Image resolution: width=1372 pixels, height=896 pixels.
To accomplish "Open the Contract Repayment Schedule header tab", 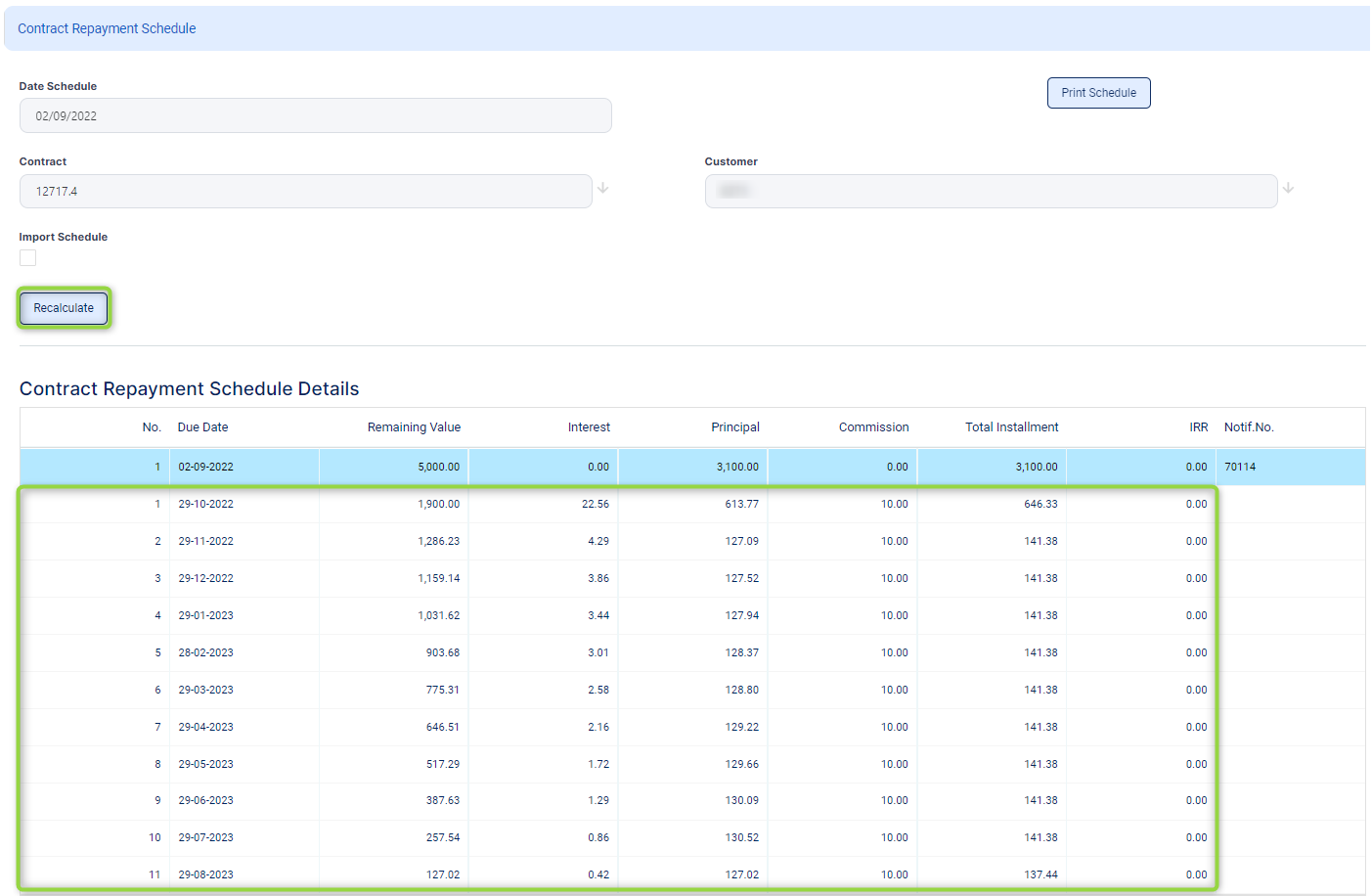I will [x=107, y=28].
